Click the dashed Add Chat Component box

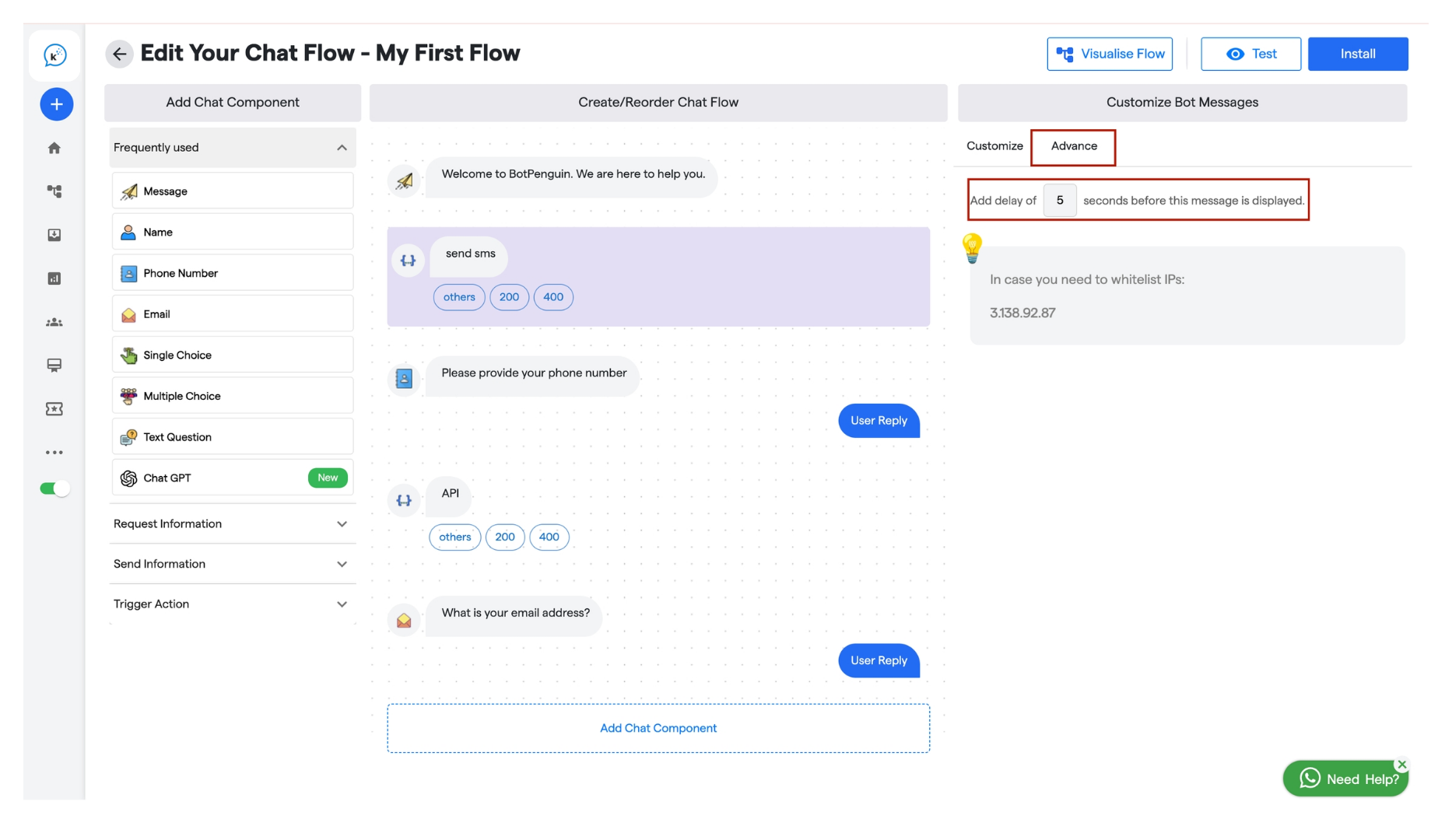click(658, 729)
